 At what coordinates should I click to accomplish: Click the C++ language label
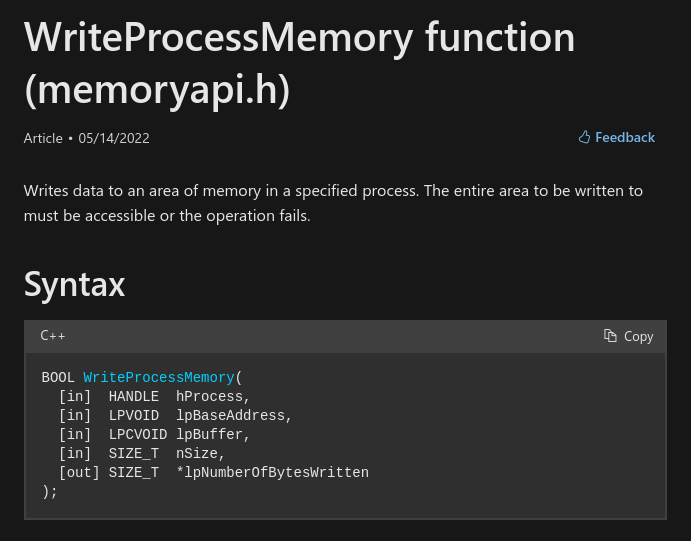53,336
